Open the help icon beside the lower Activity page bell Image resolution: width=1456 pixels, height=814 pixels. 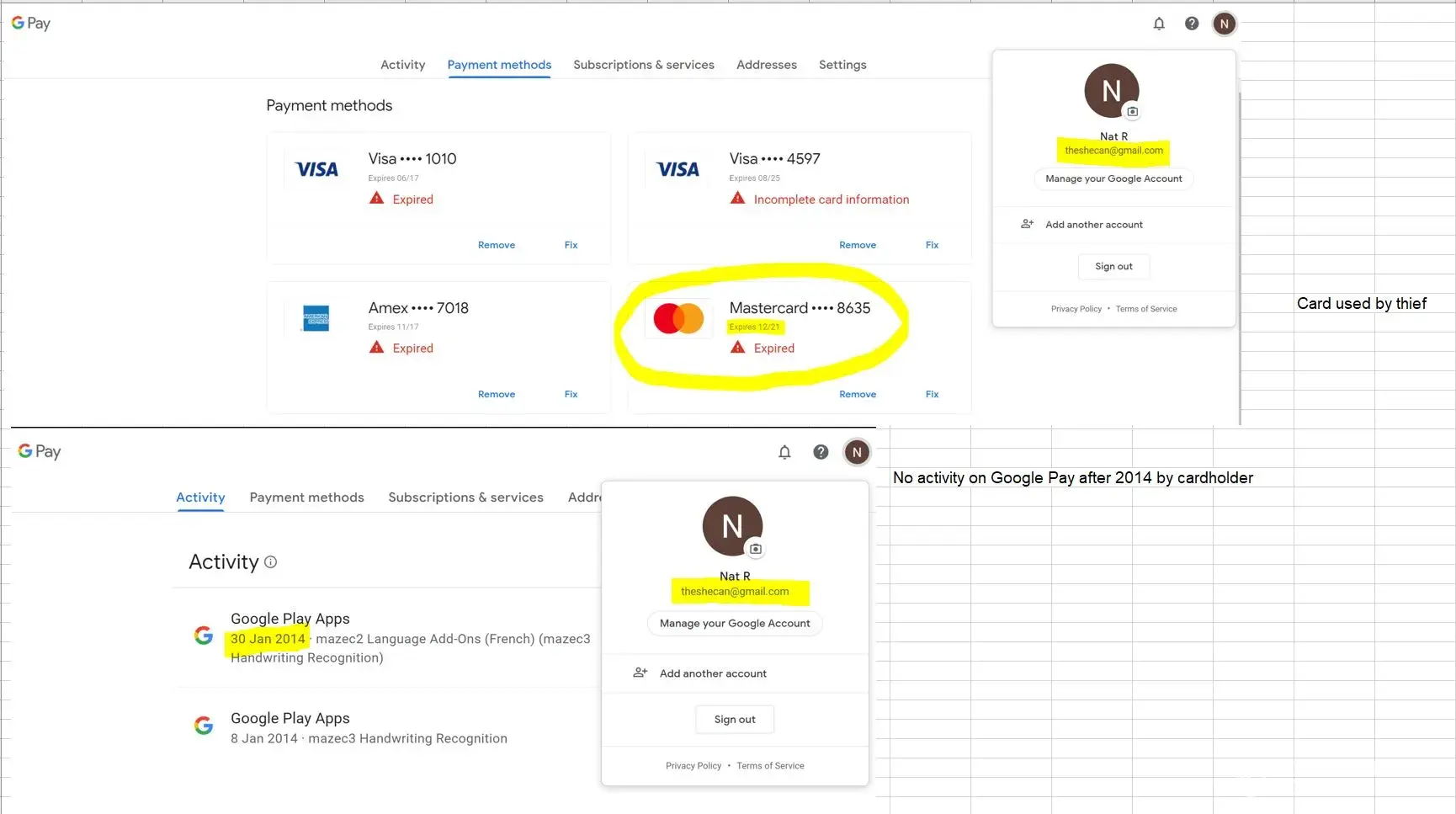pos(821,452)
